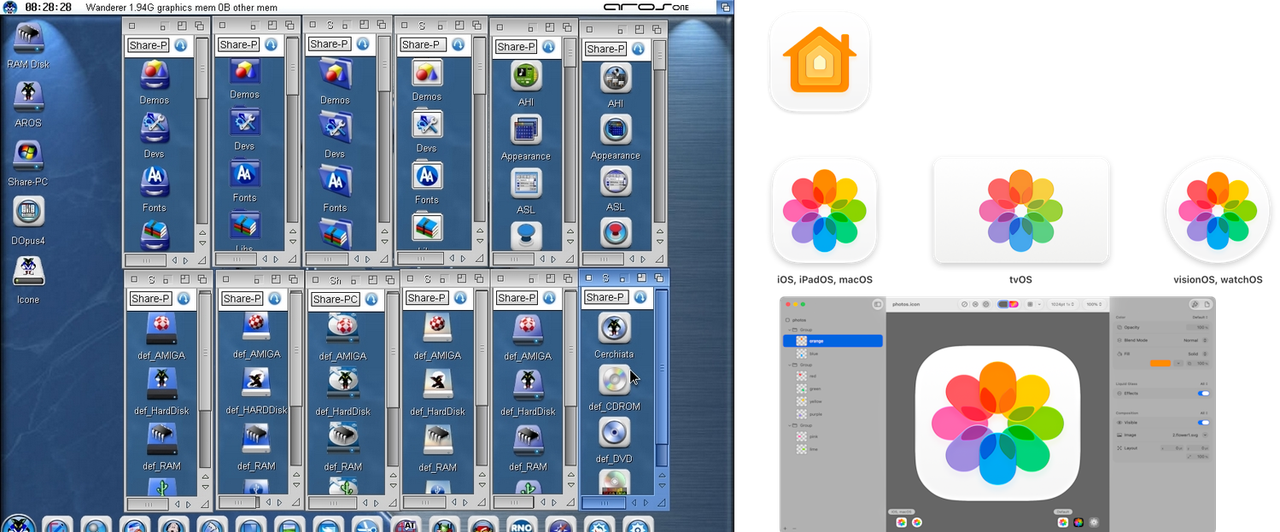Open the green square AHI icon

pos(526,76)
